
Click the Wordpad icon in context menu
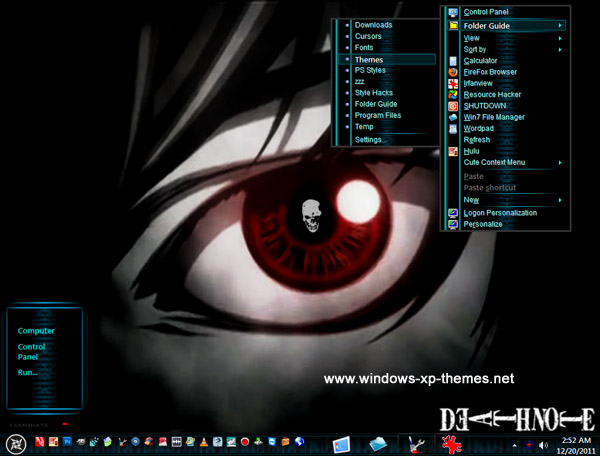tap(453, 129)
